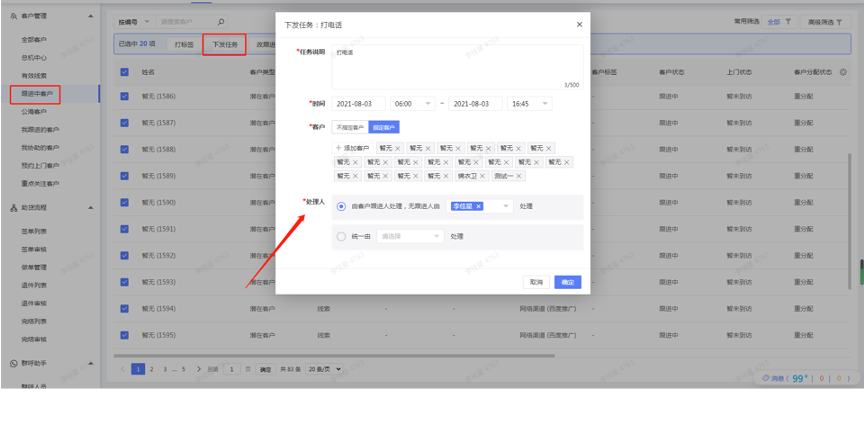Open column settings gear in table header
The image size is (864, 422).
click(843, 72)
